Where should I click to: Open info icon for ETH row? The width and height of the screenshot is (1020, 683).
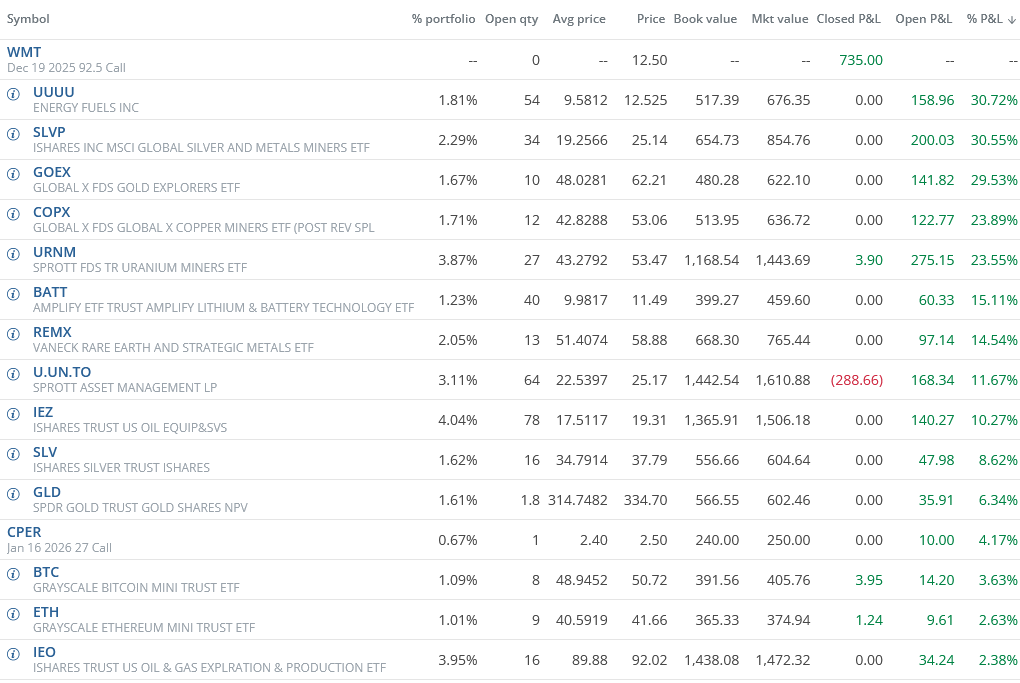[x=13, y=614]
